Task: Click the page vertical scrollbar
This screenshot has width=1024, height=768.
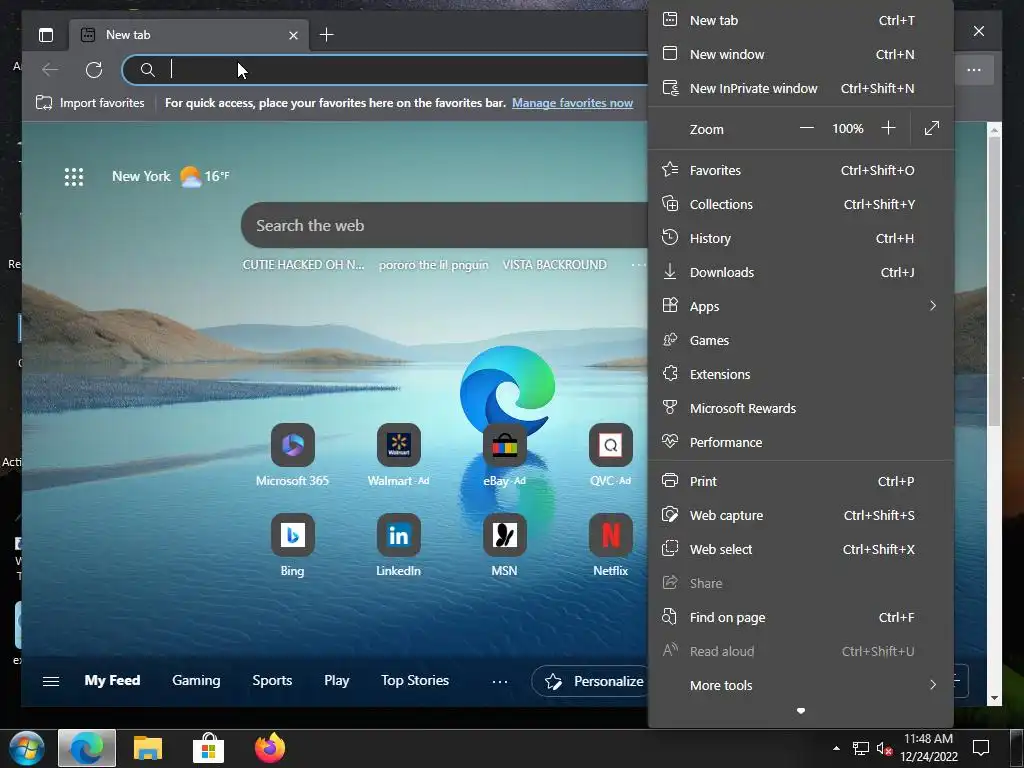Action: coord(994,281)
